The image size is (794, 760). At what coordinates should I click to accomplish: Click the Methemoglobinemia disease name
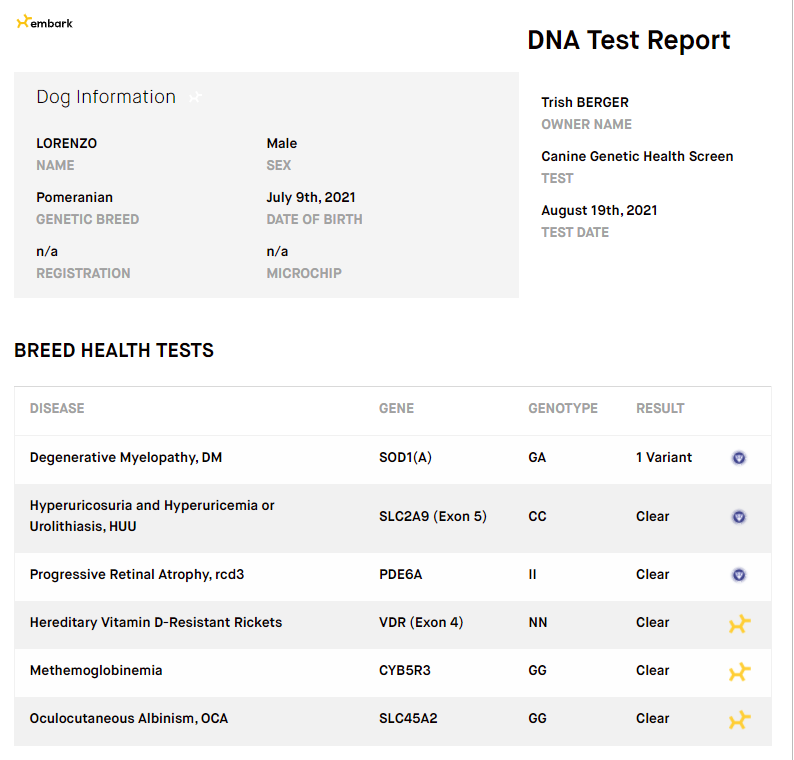(96, 670)
